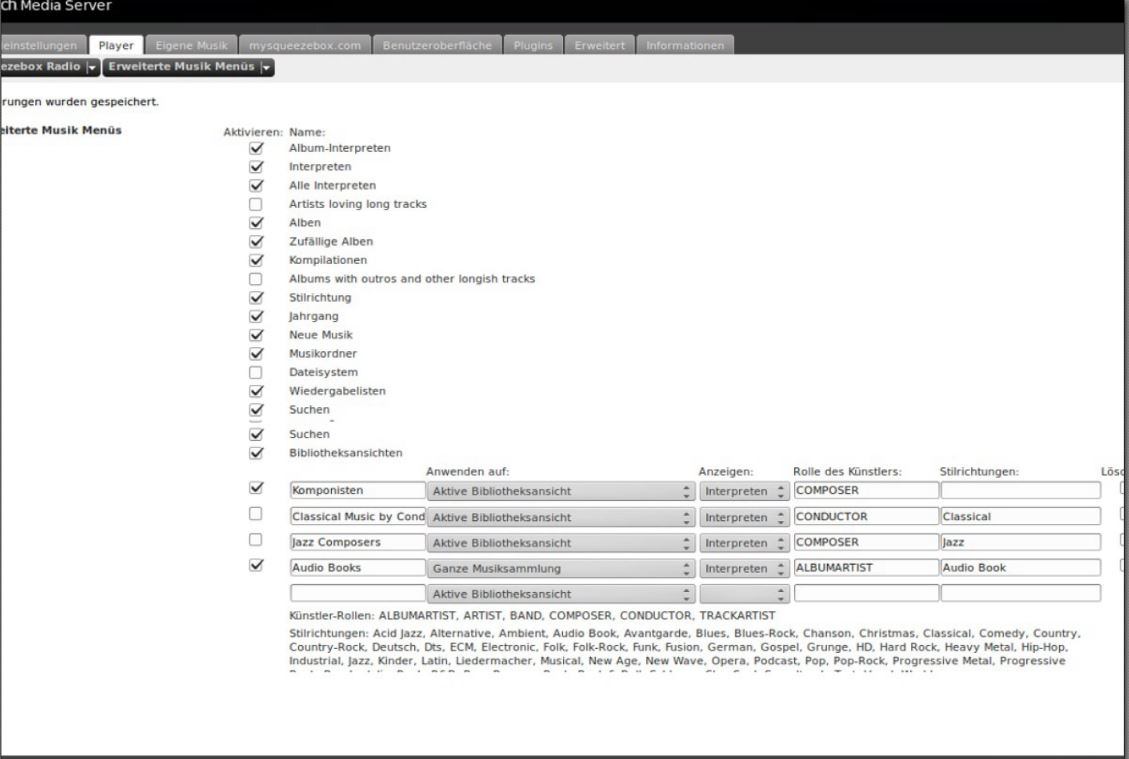Enable the Artists loving long tracks checkbox

pyautogui.click(x=255, y=204)
